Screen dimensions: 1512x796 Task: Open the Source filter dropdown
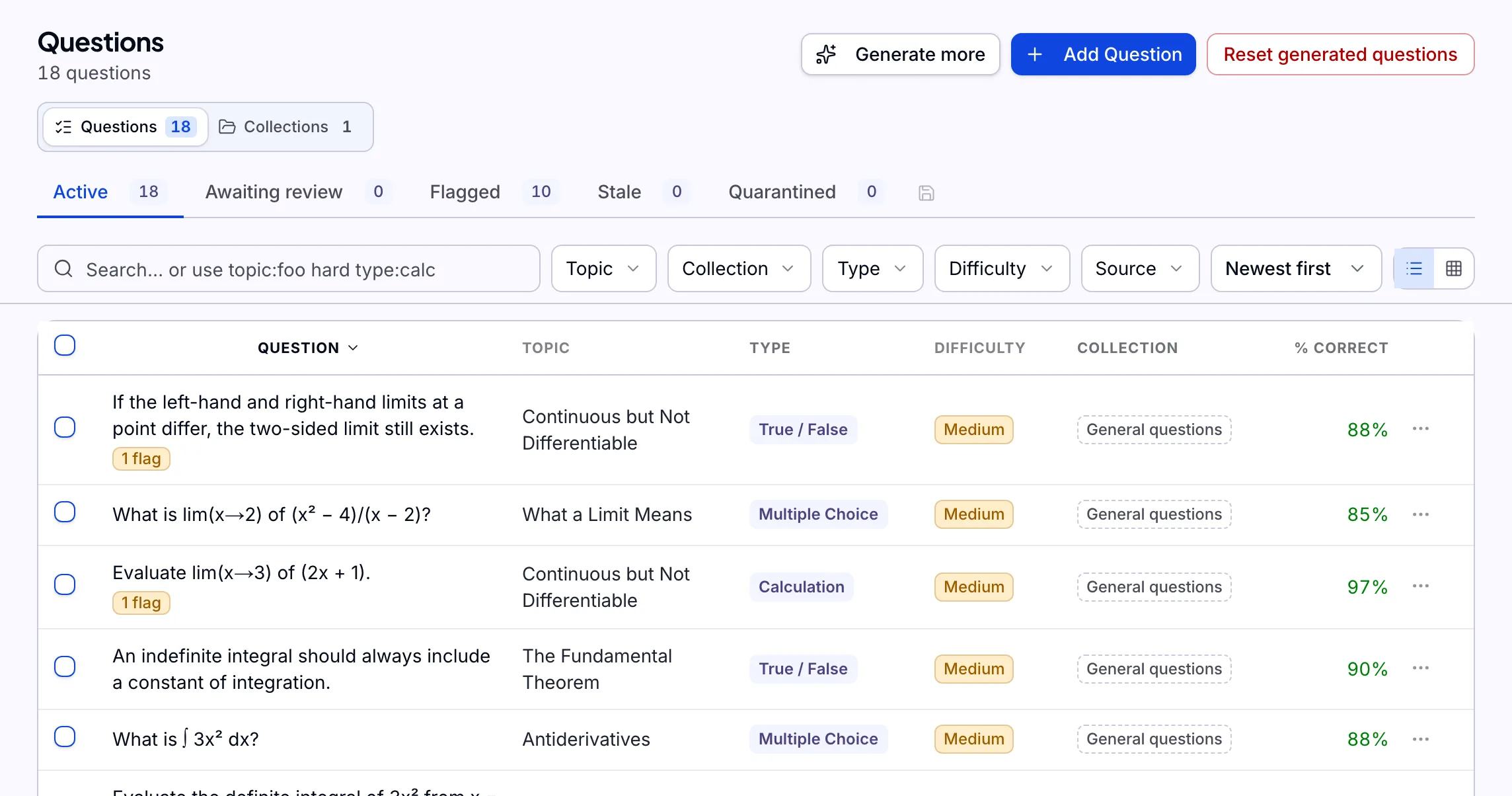[x=1140, y=268]
